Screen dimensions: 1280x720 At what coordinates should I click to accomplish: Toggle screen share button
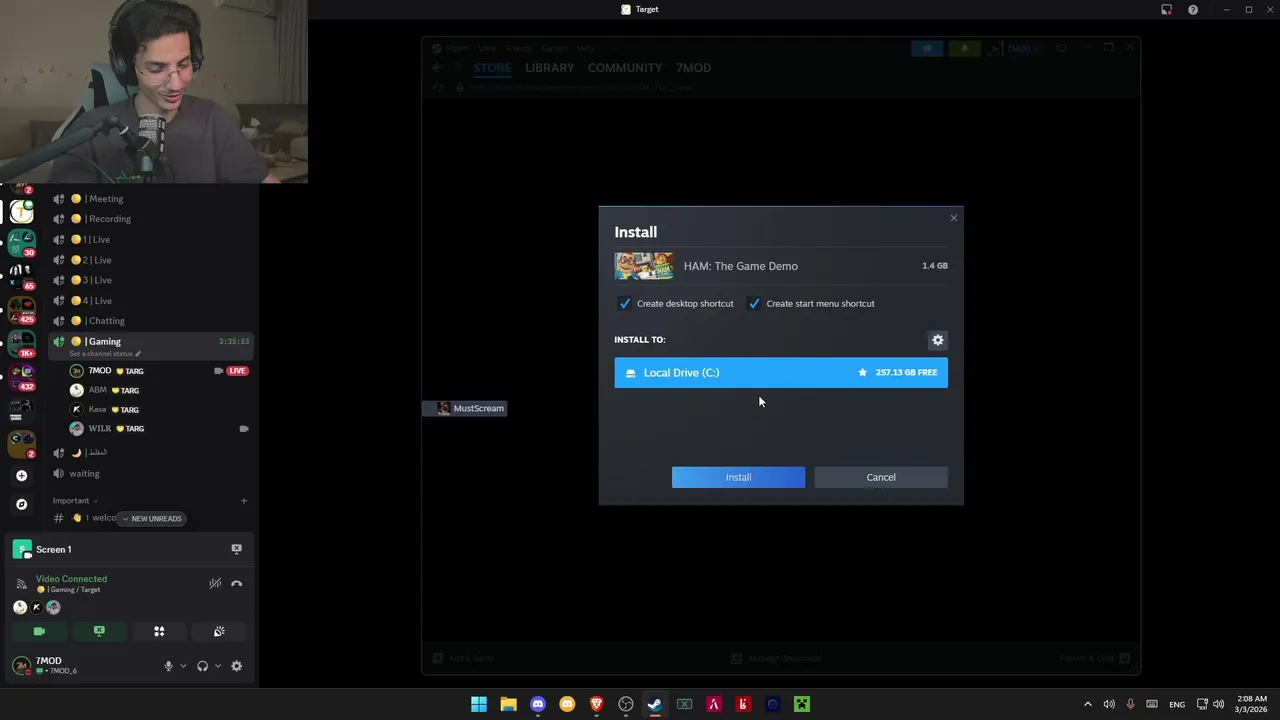99,632
